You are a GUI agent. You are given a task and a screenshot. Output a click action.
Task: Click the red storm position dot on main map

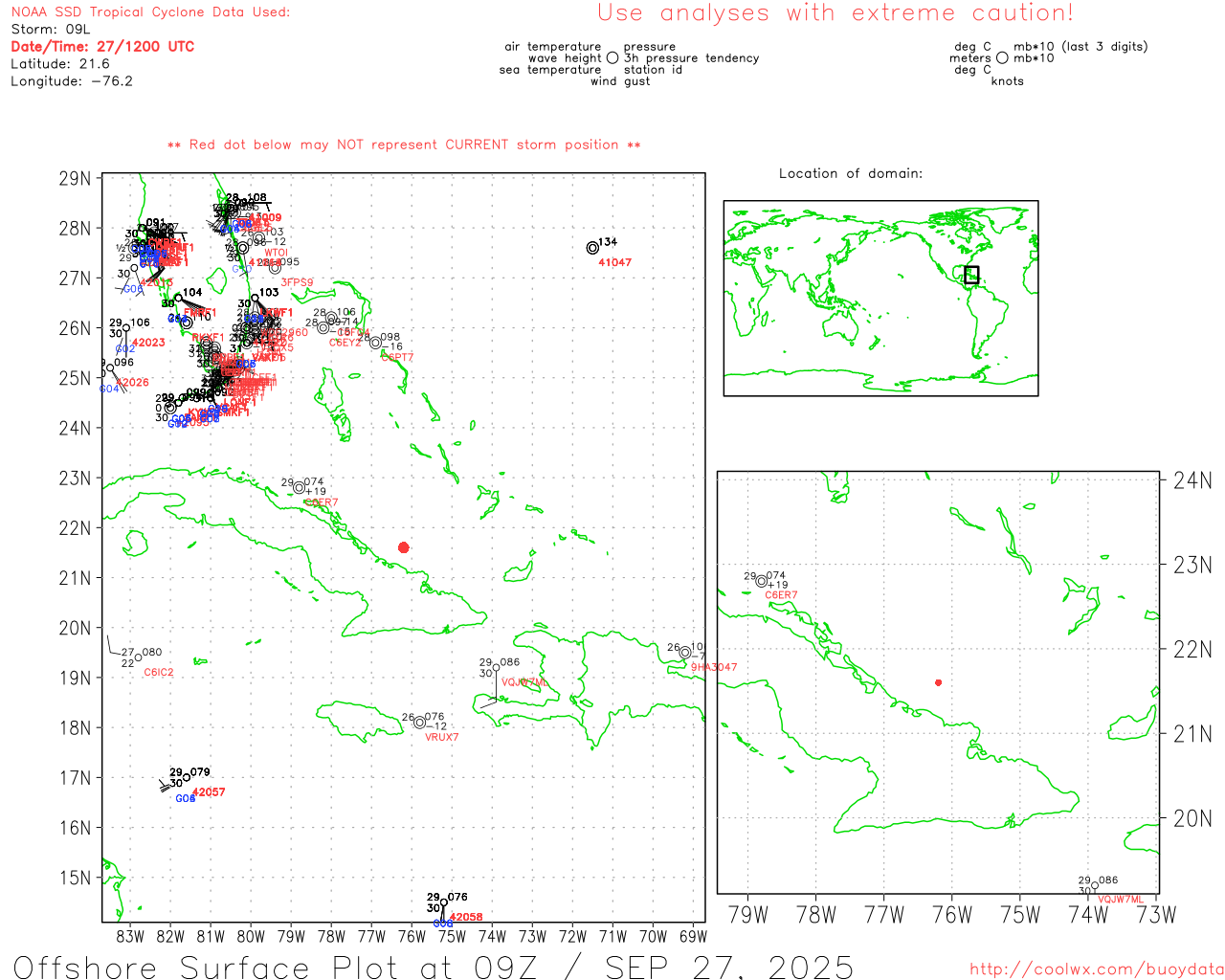tap(403, 547)
